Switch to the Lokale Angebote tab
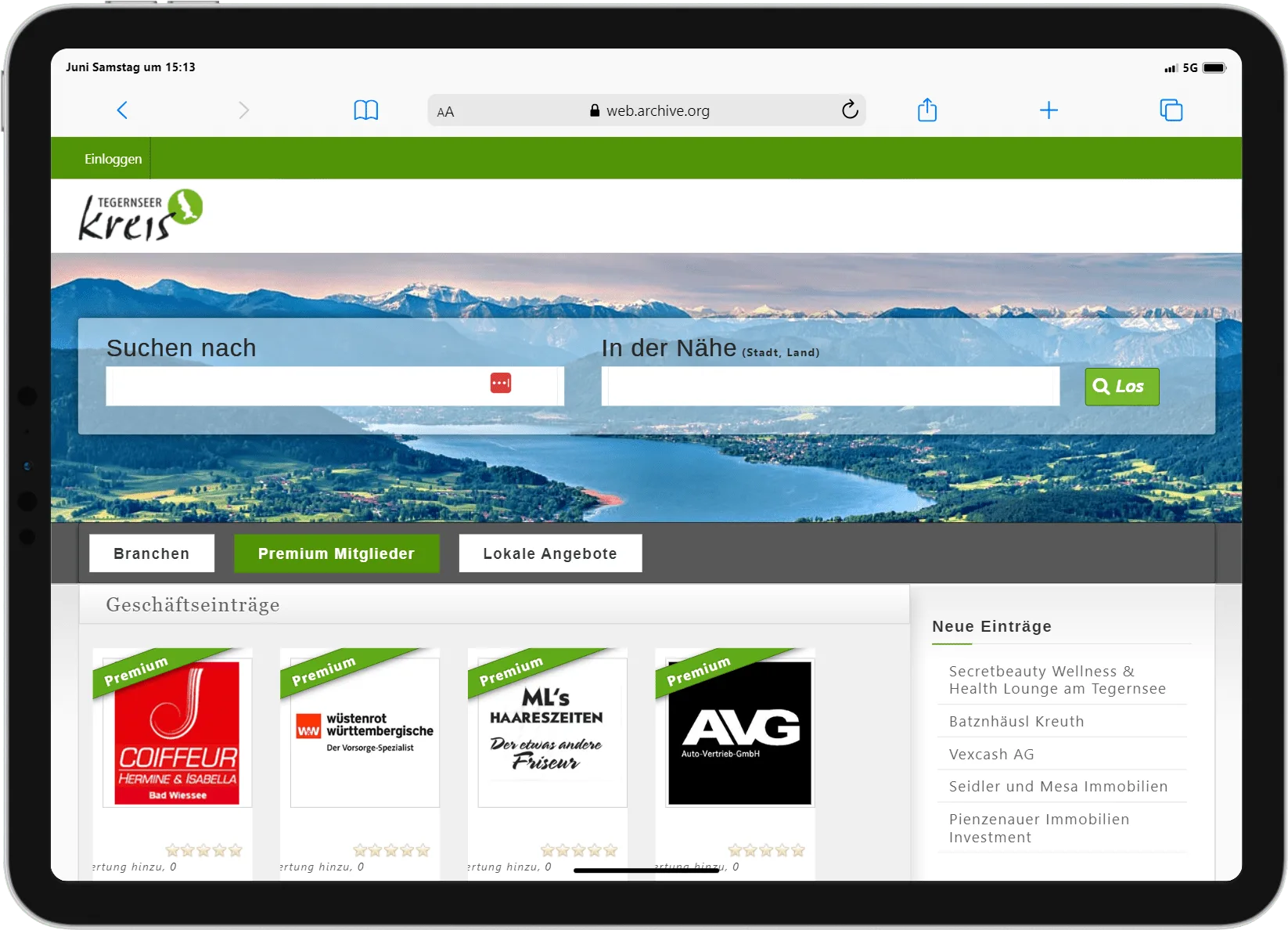 (x=550, y=553)
